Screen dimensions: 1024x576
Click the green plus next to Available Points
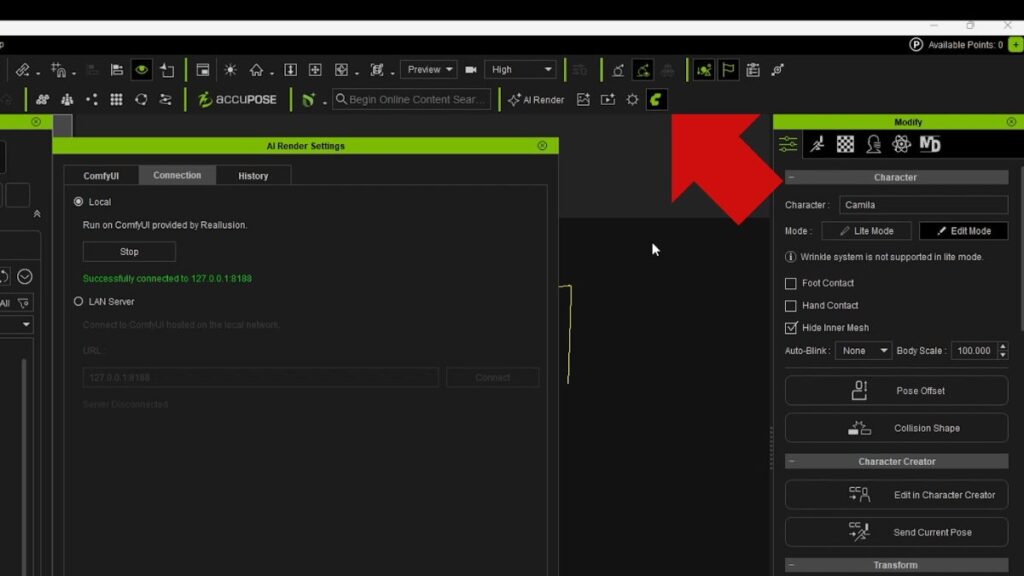[x=1016, y=44]
